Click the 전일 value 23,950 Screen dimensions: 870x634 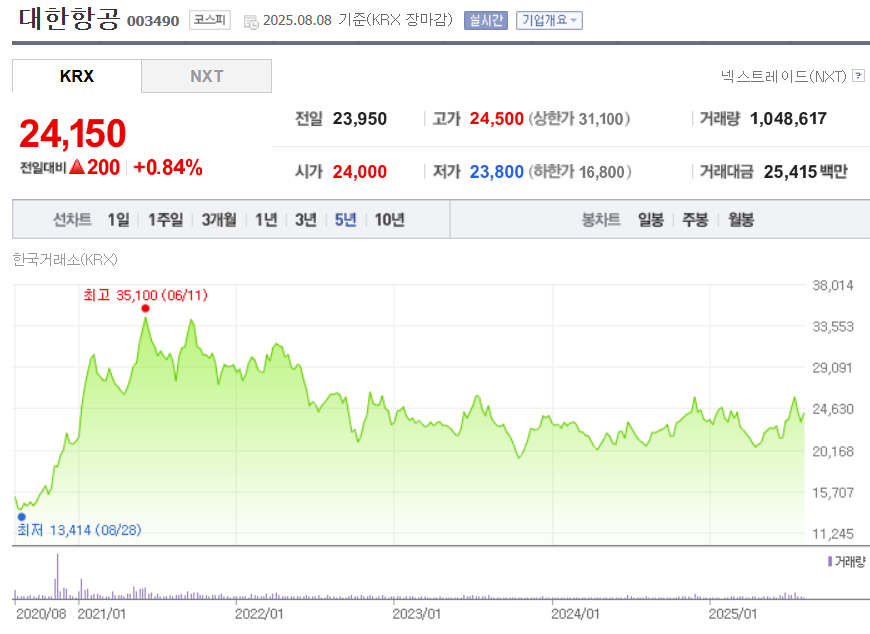point(360,118)
